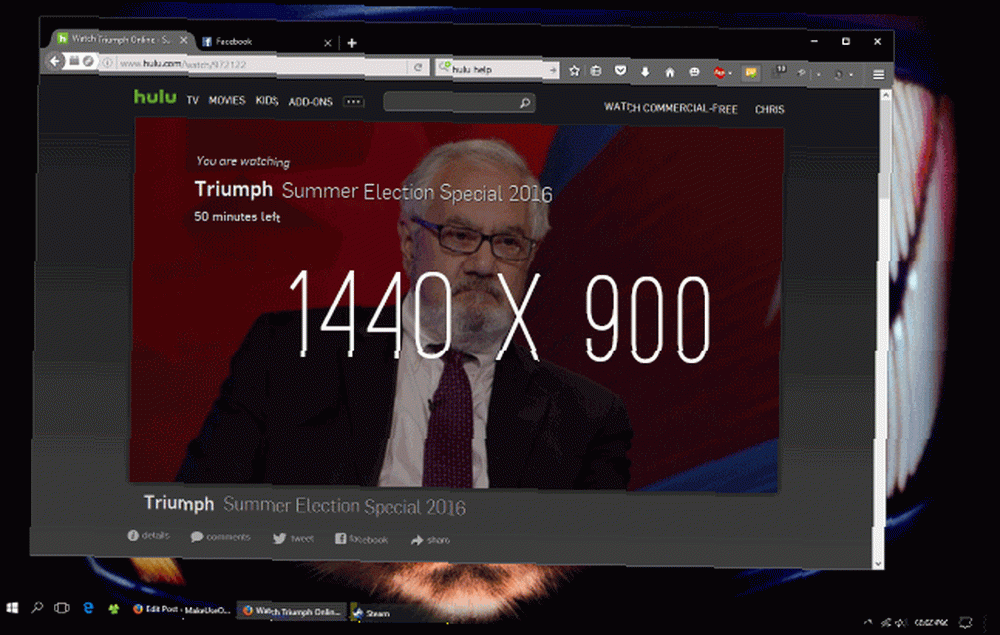Viewport: 1000px width, 635px height.
Task: Click the Hulu video player
Action: pos(457,305)
